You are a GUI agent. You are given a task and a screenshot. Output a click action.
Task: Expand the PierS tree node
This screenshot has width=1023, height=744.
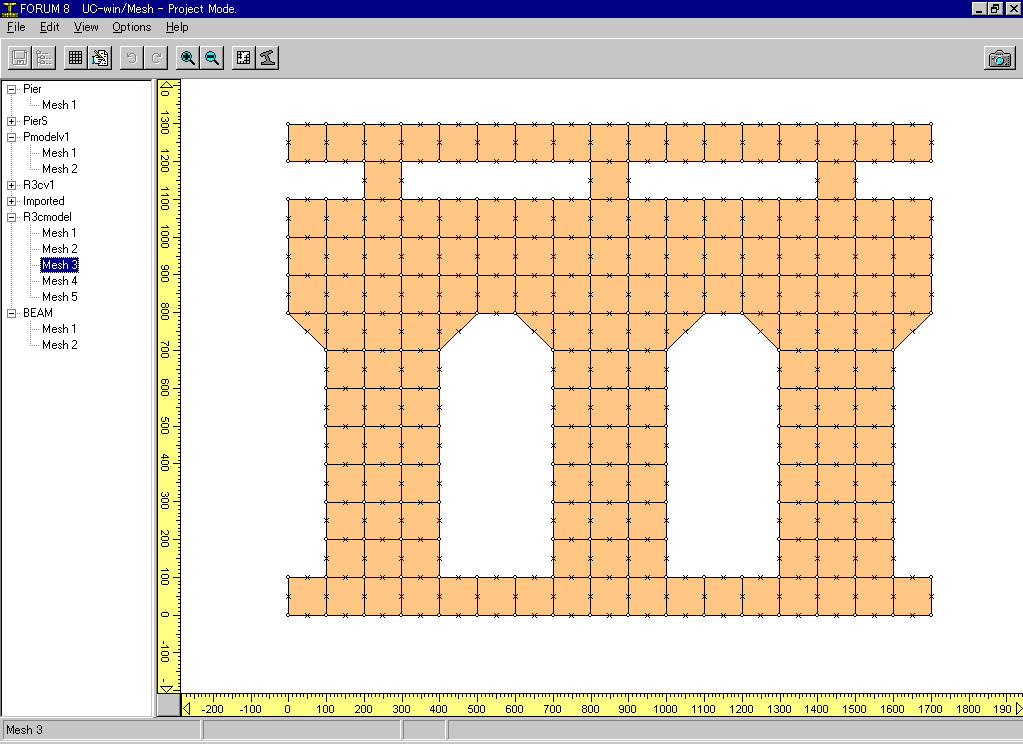[x=11, y=121]
